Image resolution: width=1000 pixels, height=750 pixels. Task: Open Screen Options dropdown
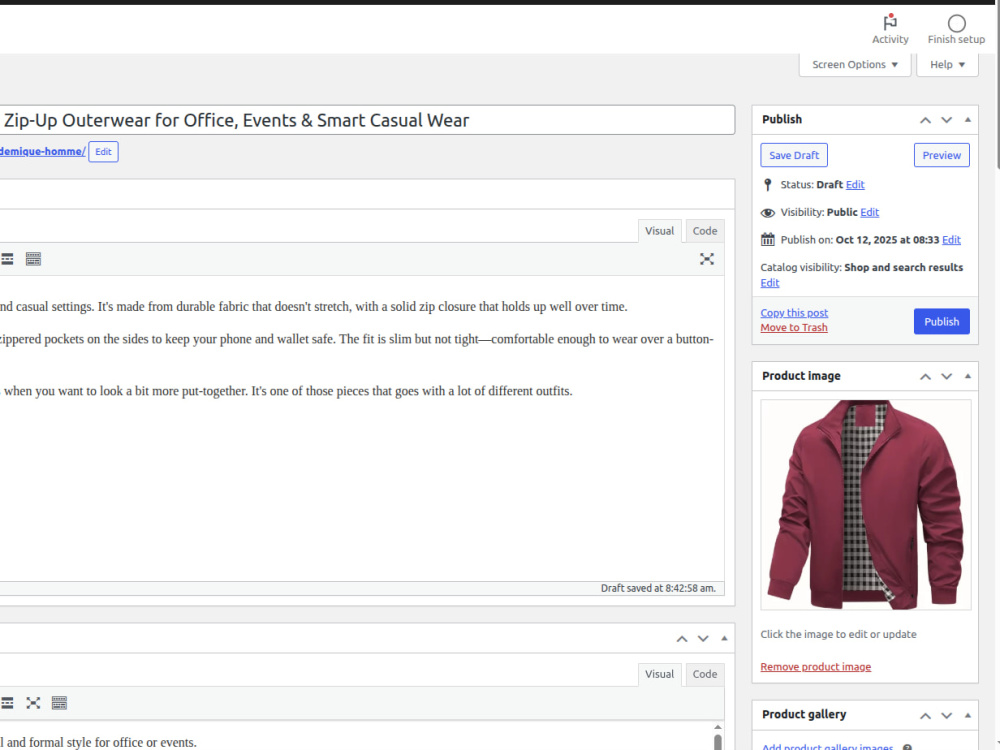pos(855,64)
